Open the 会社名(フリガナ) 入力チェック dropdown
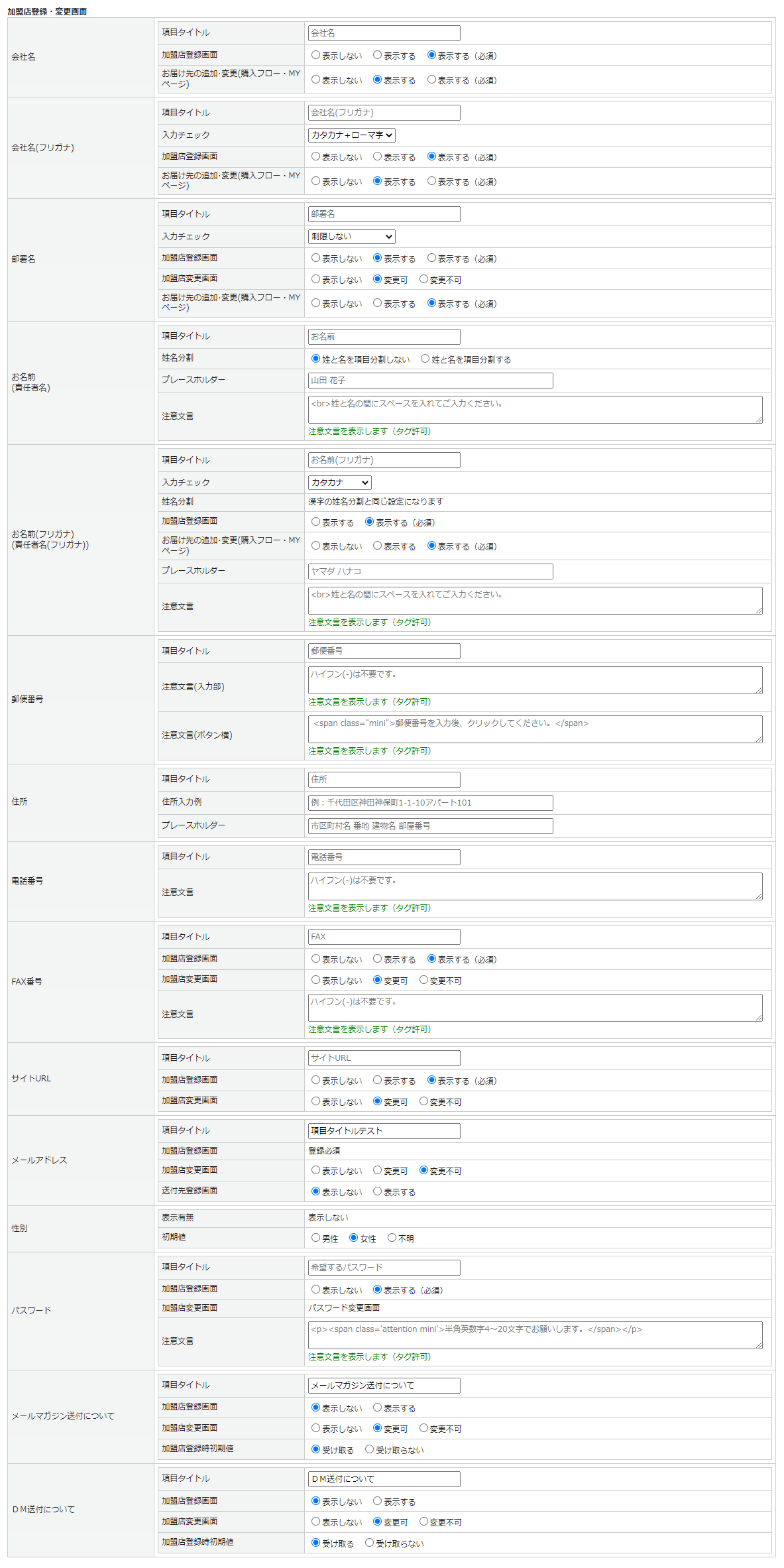This screenshot has width=784, height=1568. tap(351, 135)
